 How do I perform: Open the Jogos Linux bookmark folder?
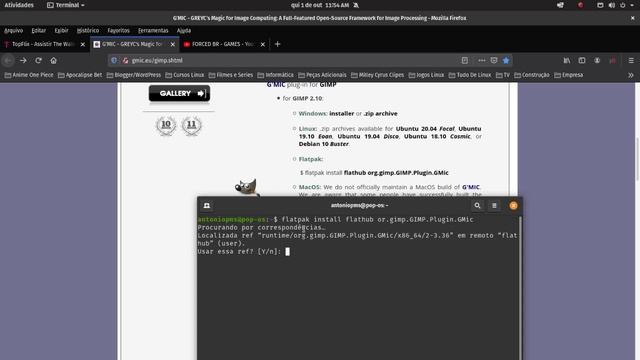click(426, 75)
